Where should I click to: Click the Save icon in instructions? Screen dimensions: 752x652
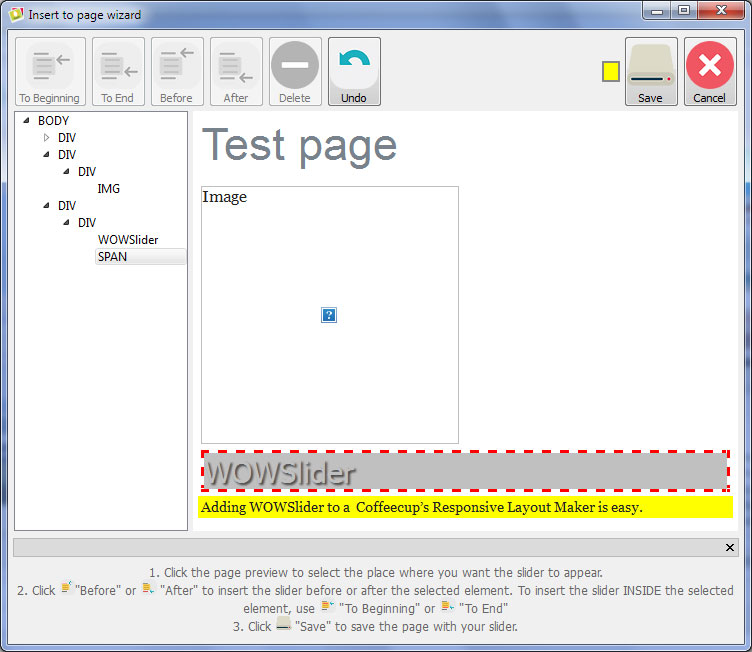coord(283,624)
